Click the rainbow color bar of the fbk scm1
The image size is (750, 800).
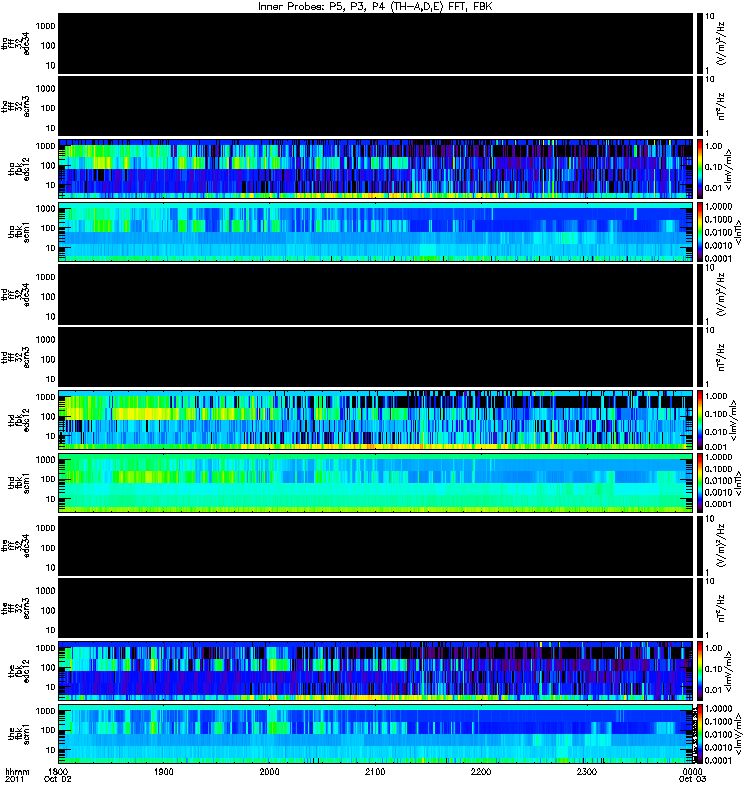pyautogui.click(x=700, y=734)
